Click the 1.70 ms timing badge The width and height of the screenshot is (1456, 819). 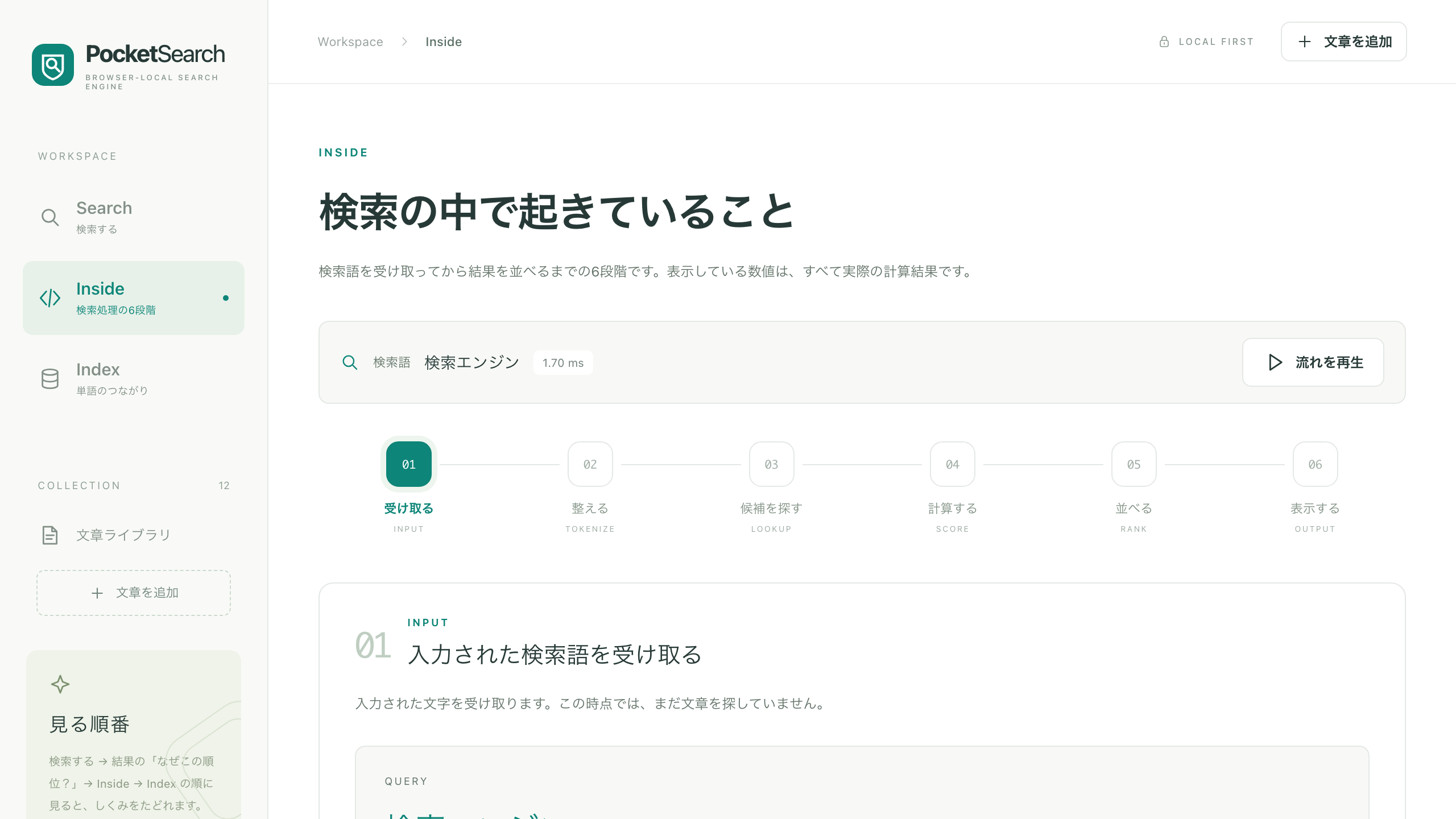tap(563, 363)
